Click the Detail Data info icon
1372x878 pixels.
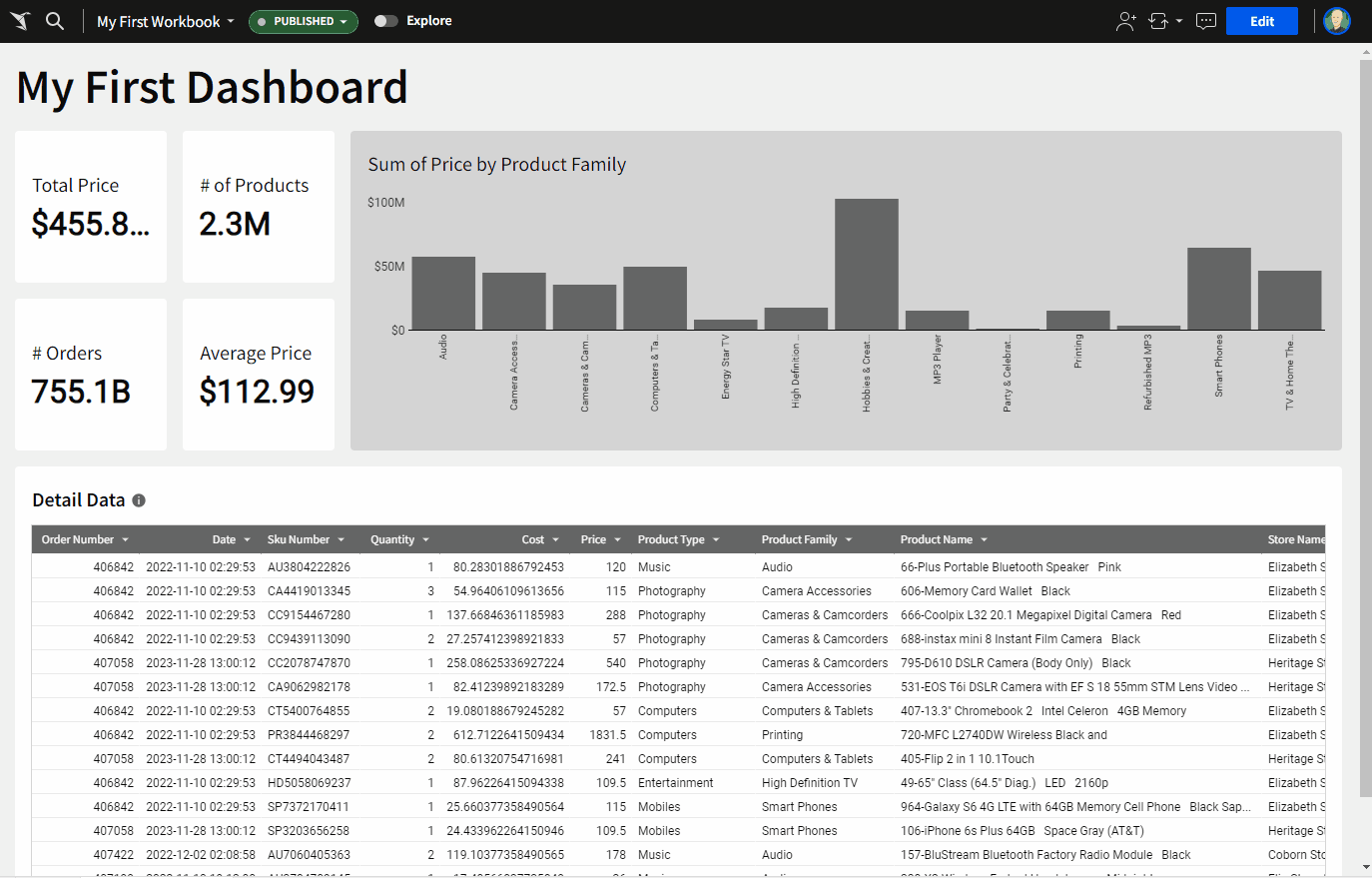tap(139, 500)
